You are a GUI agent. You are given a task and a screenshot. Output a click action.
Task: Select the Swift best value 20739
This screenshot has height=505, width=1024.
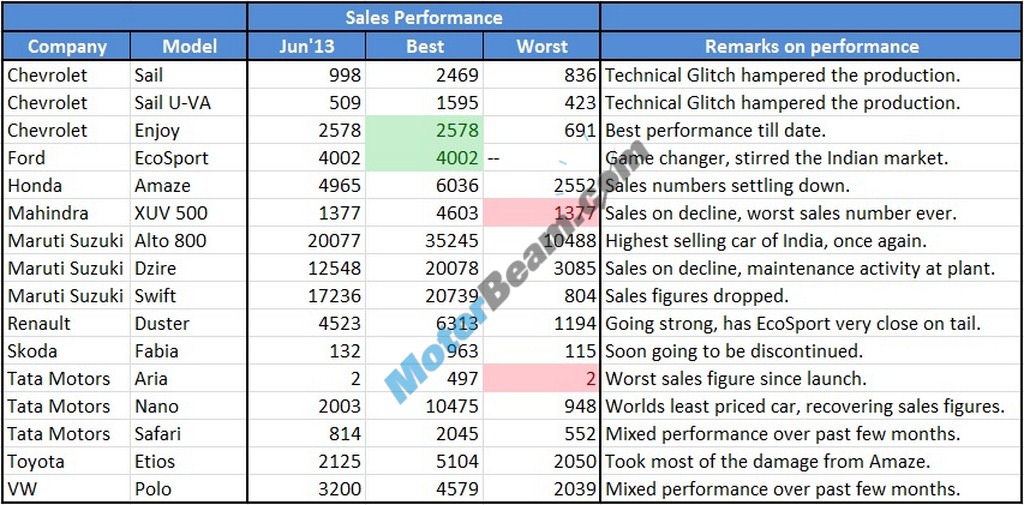[x=425, y=296]
